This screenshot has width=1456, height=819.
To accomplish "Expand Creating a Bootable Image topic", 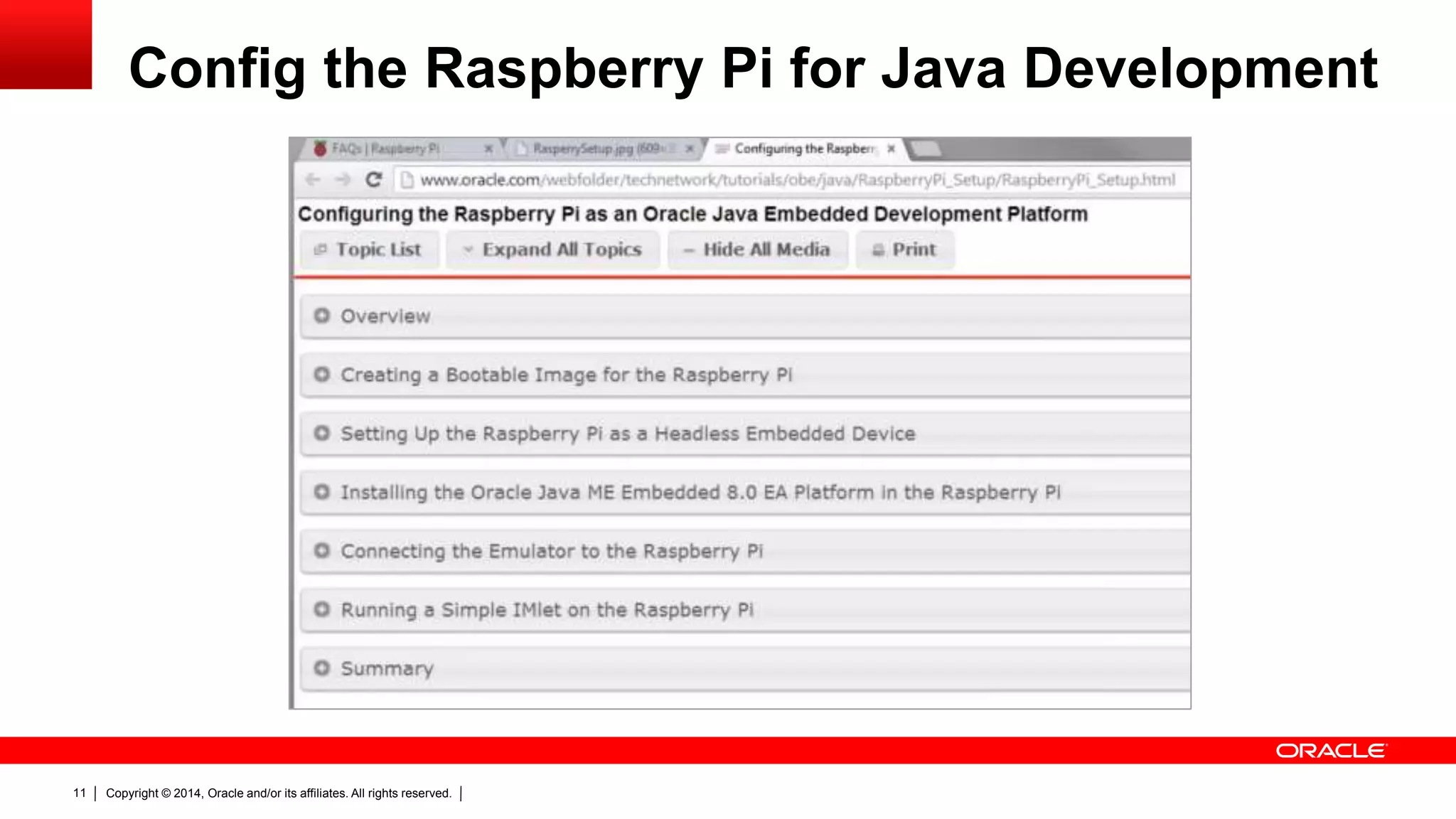I will (745, 375).
